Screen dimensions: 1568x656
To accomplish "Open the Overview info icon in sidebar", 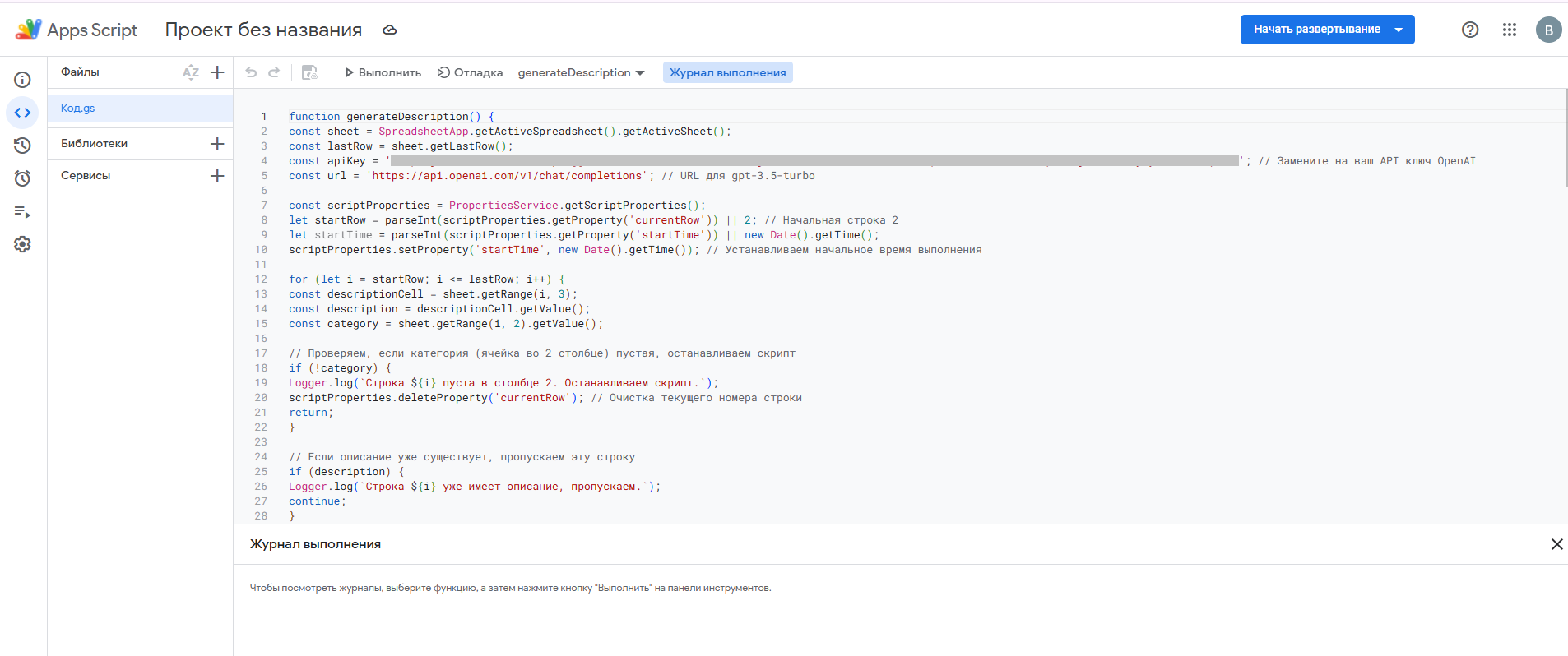I will (x=22, y=80).
